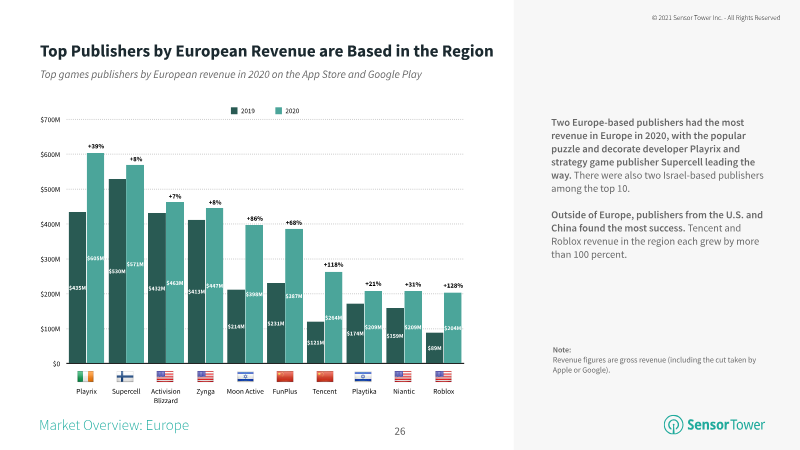The height and width of the screenshot is (450, 800).
Task: Click the Supercell publisher label
Action: [126, 391]
